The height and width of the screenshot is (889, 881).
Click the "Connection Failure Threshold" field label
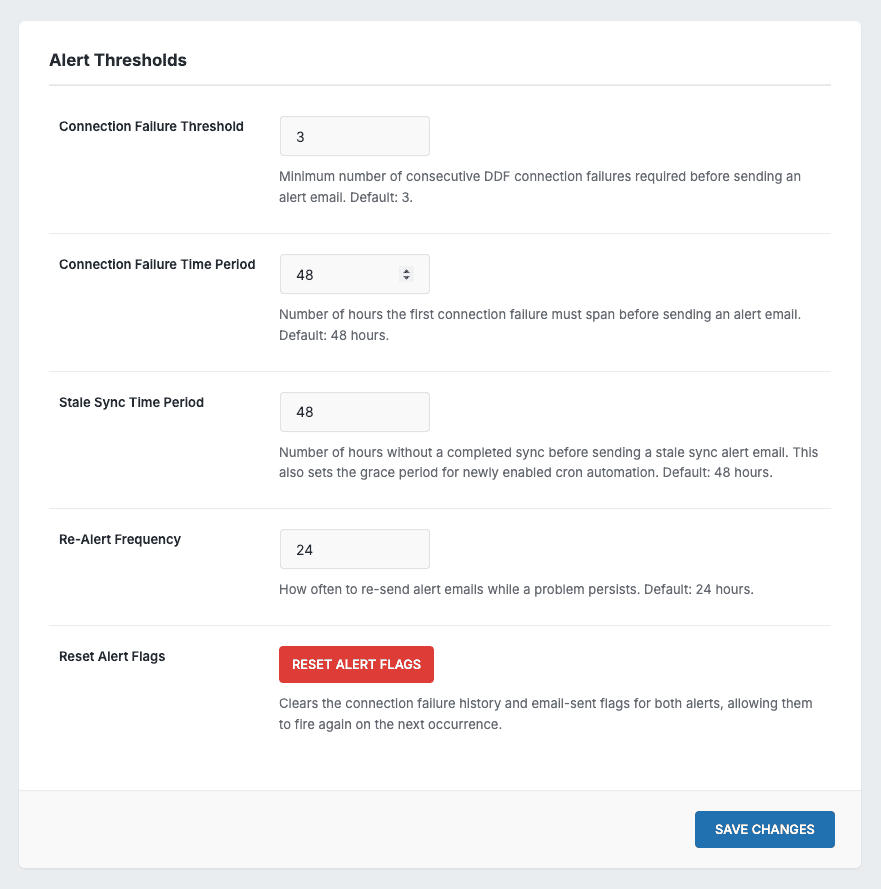(151, 127)
